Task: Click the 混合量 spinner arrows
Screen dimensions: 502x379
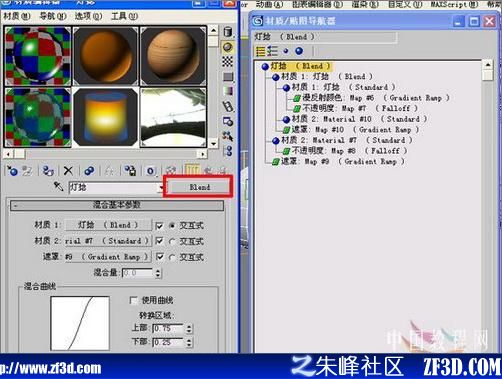Action: click(x=158, y=273)
